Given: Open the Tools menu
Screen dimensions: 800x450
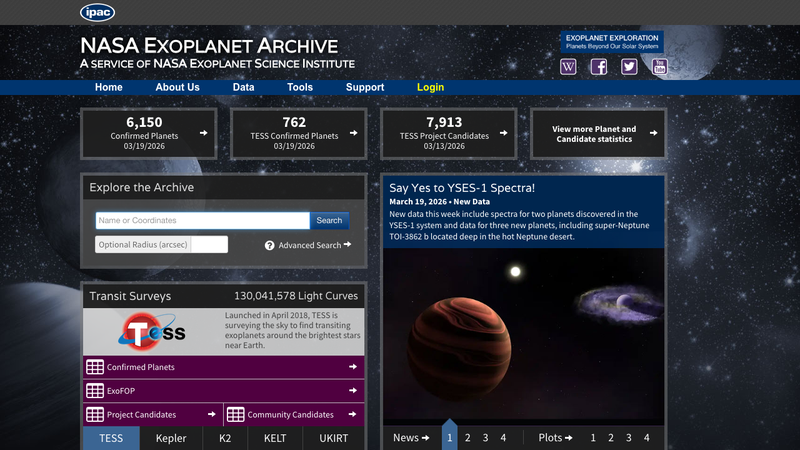Looking at the screenshot, I should tap(300, 87).
